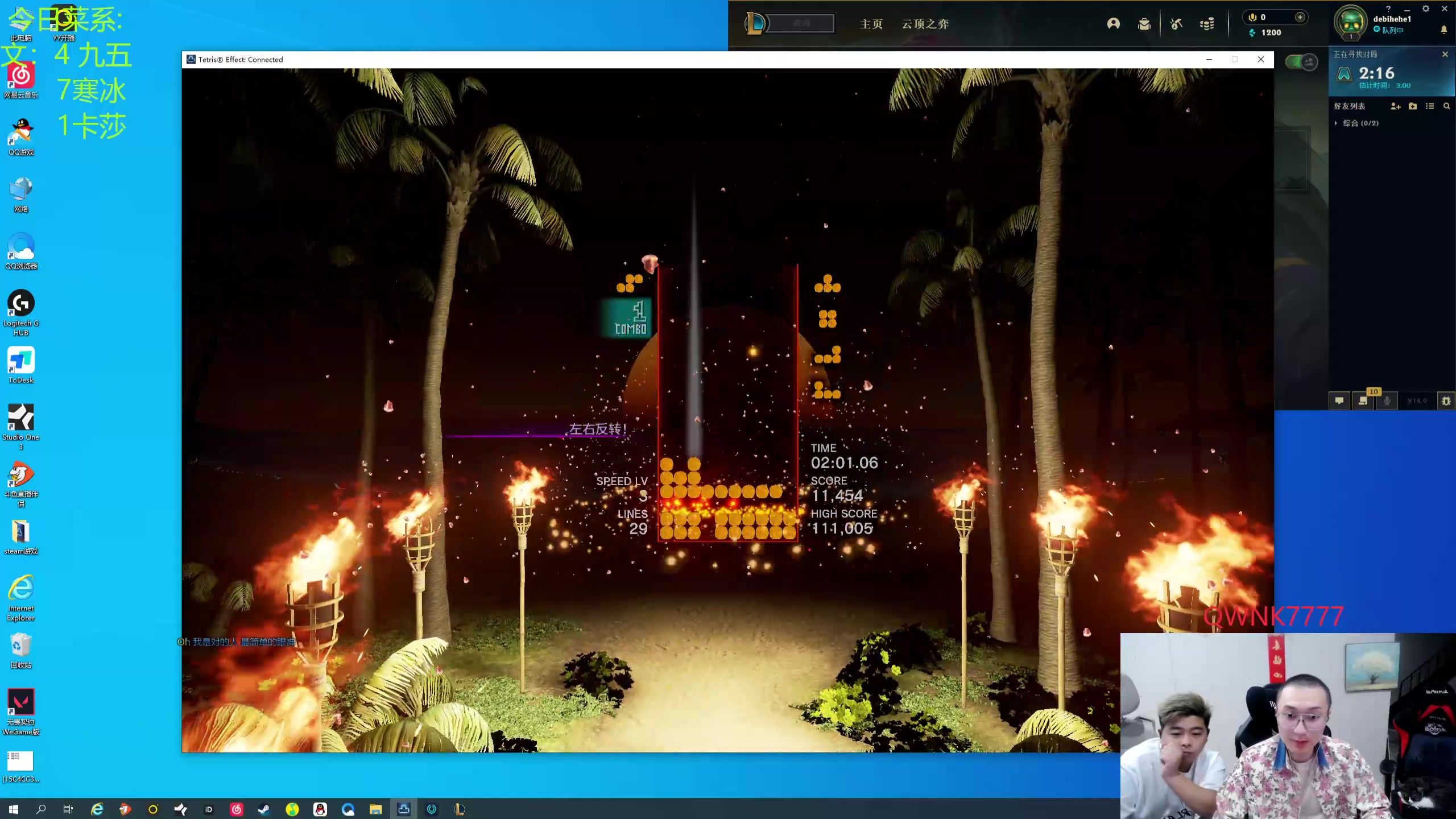
Task: Open Task View on the taskbar
Action: click(x=68, y=809)
